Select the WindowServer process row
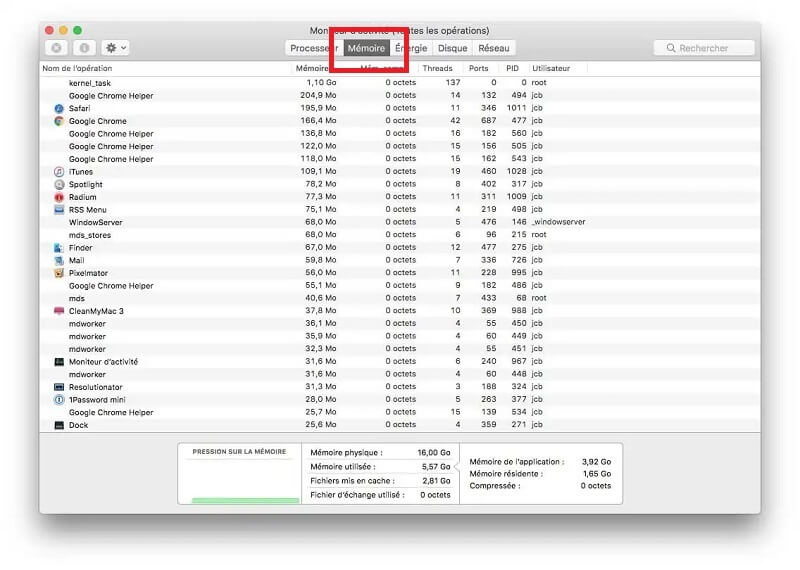 399,222
